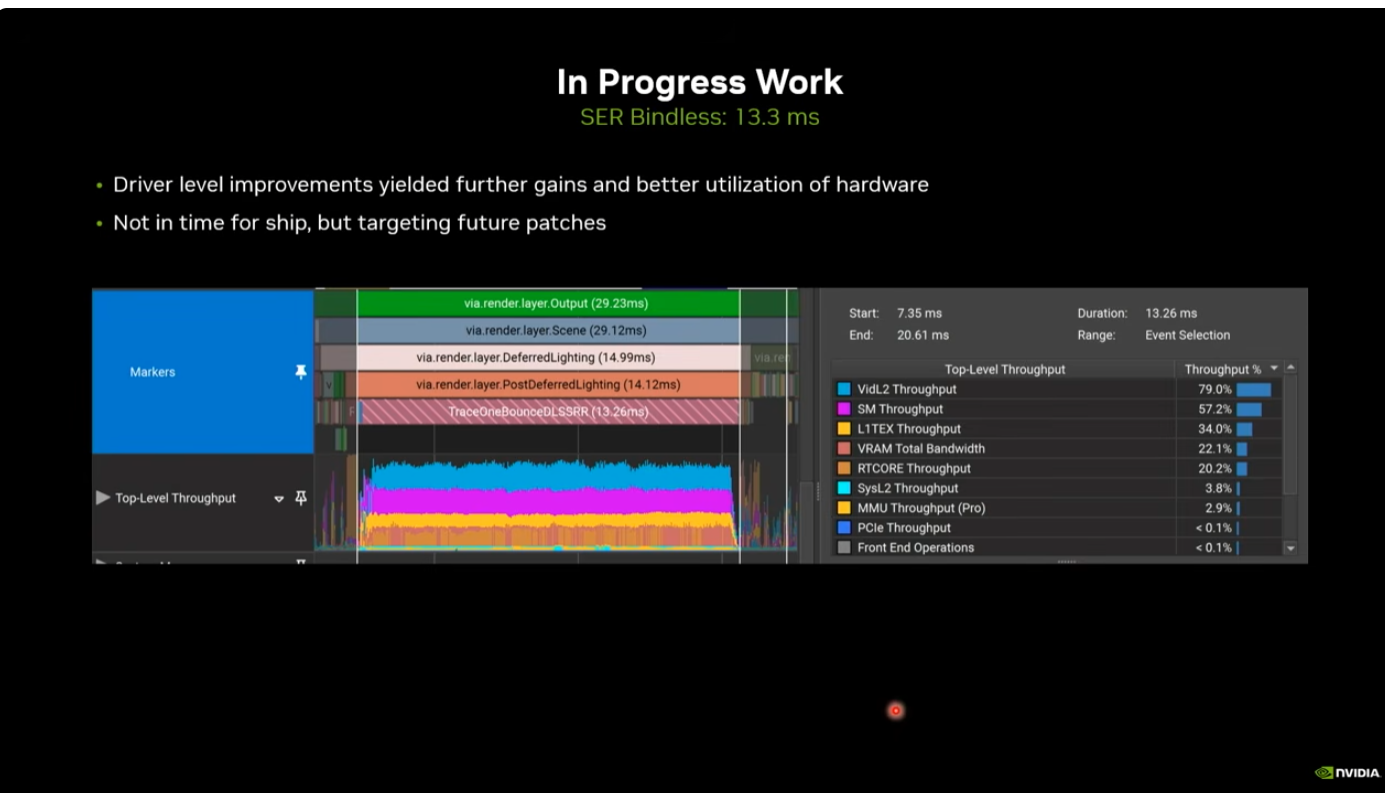Click the 57.2% throughput value

tap(1215, 409)
